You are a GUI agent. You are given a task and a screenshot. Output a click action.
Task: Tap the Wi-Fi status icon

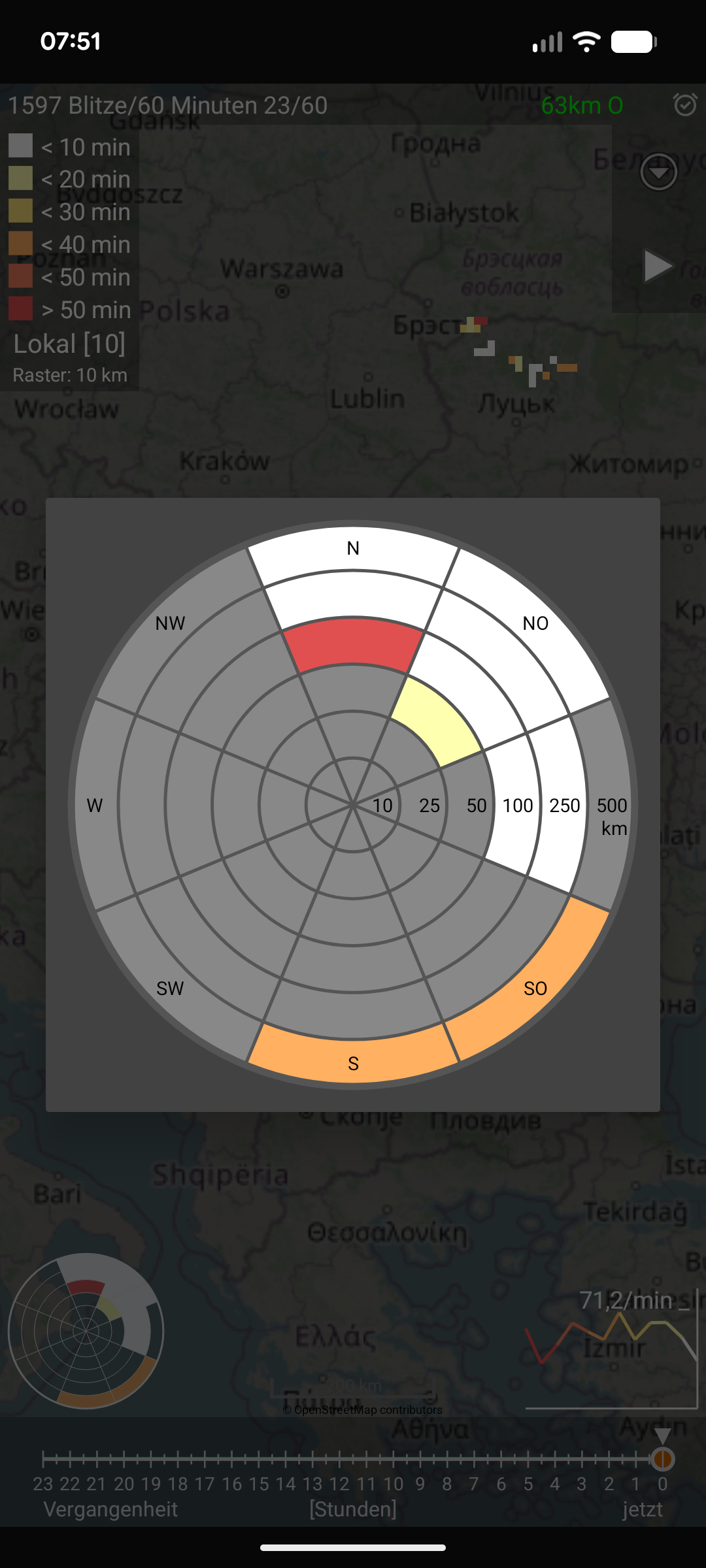pyautogui.click(x=586, y=42)
